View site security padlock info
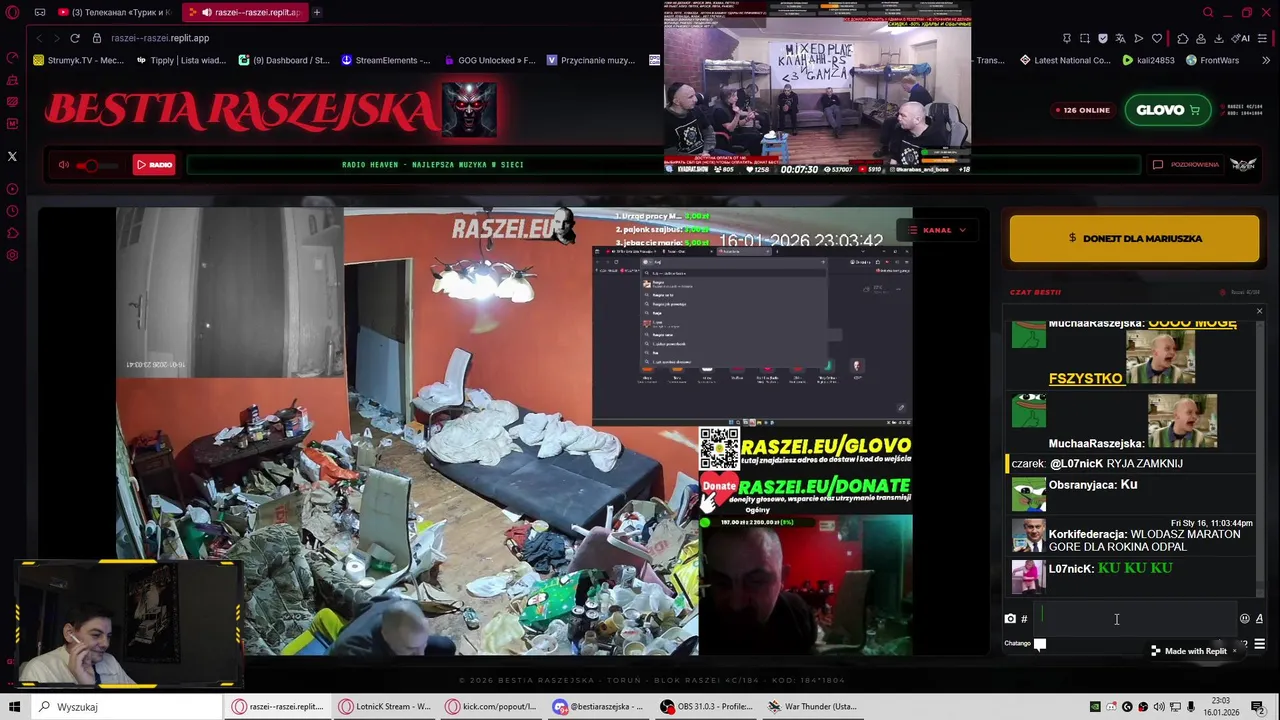This screenshot has height=720, width=1280. [97, 38]
